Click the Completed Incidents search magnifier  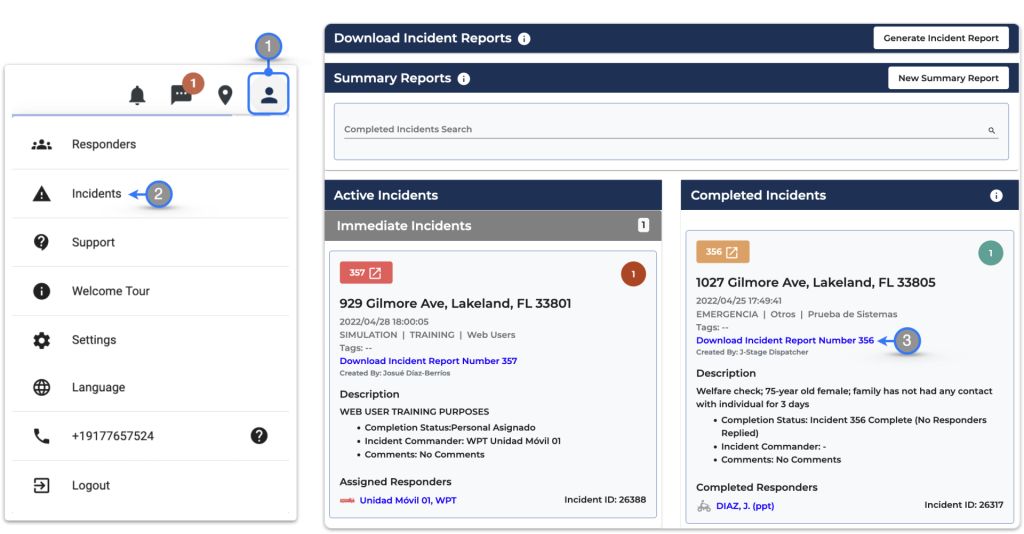pos(991,131)
